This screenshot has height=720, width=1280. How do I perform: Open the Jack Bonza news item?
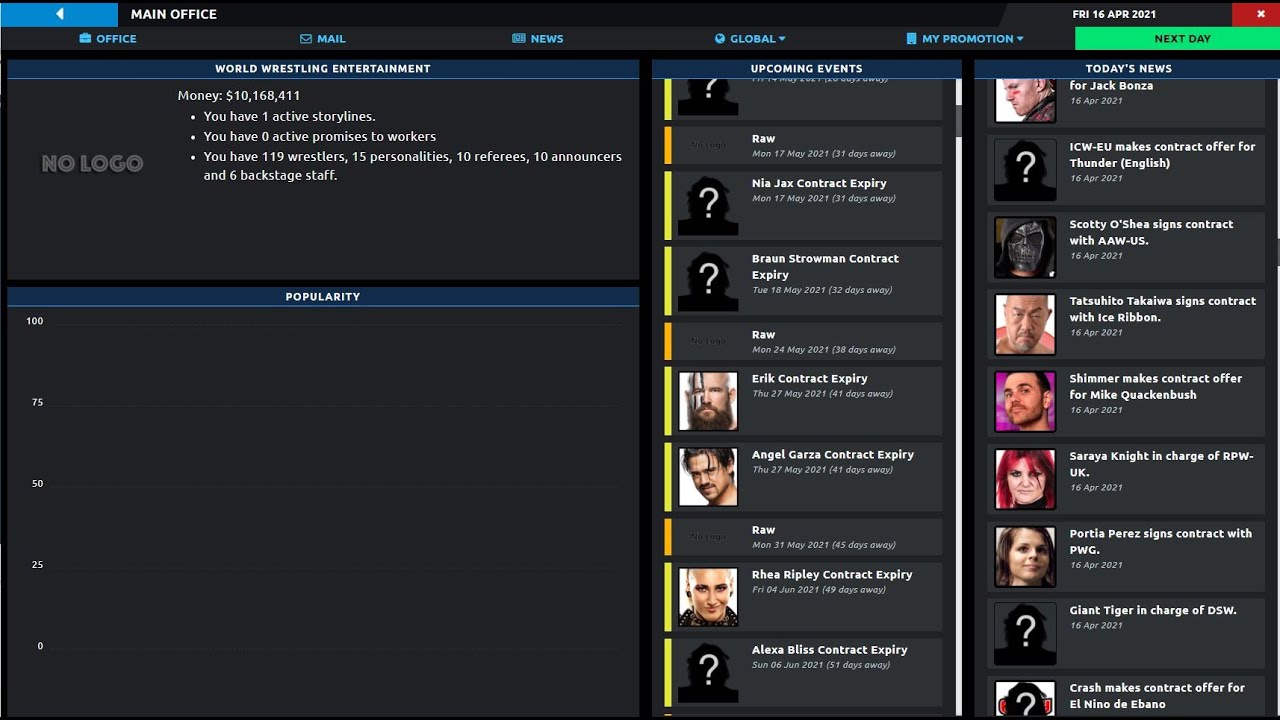pos(1126,102)
